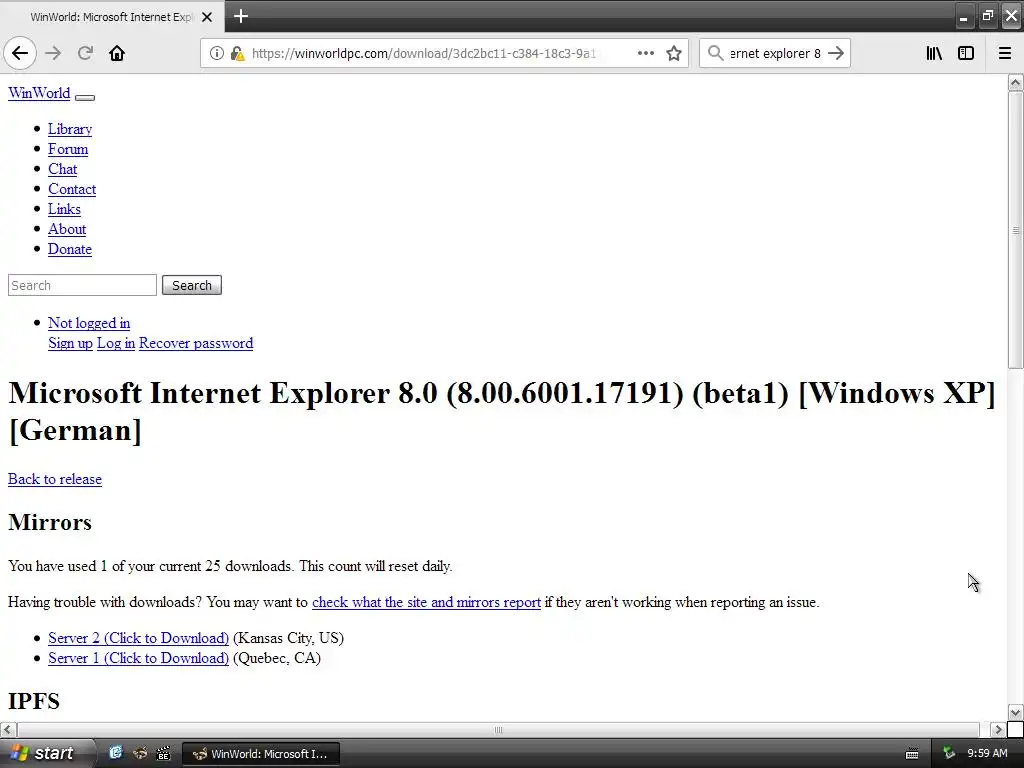Click the horizontal scrollbar right arrow
The image size is (1024, 768).
pos(998,729)
